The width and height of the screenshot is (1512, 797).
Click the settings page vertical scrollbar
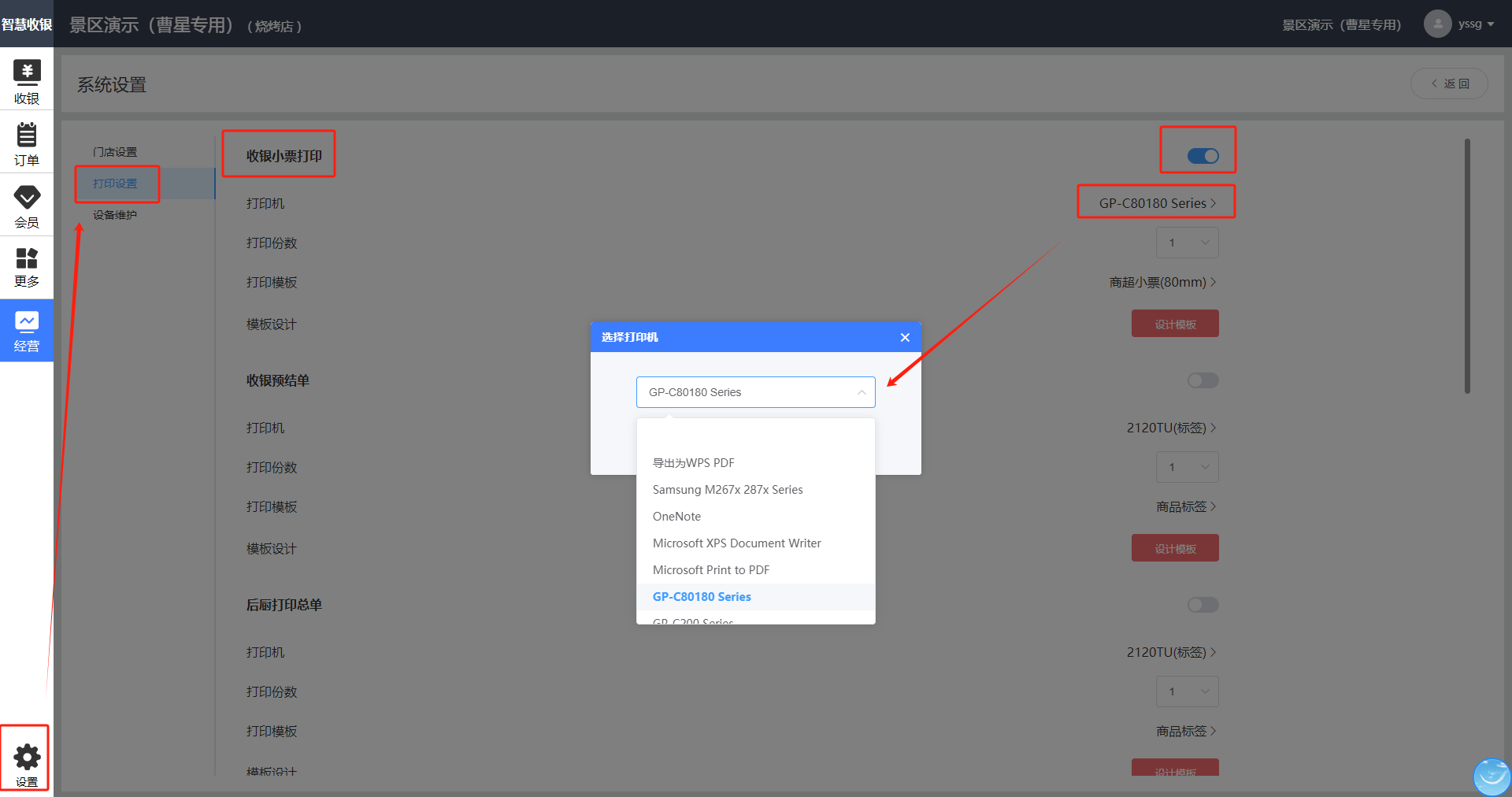(x=1467, y=266)
